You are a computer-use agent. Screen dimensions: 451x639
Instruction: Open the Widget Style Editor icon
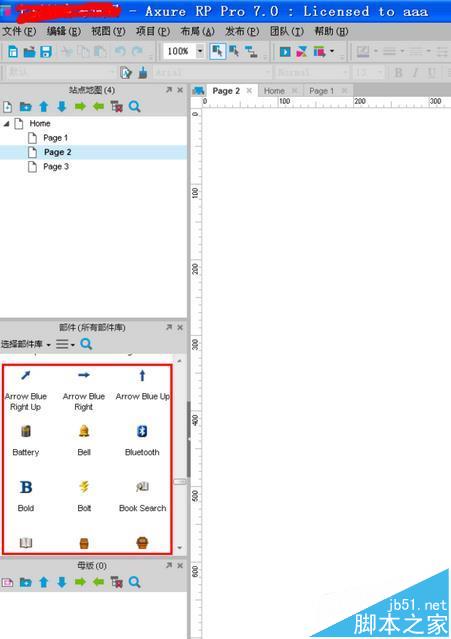[x=126, y=73]
